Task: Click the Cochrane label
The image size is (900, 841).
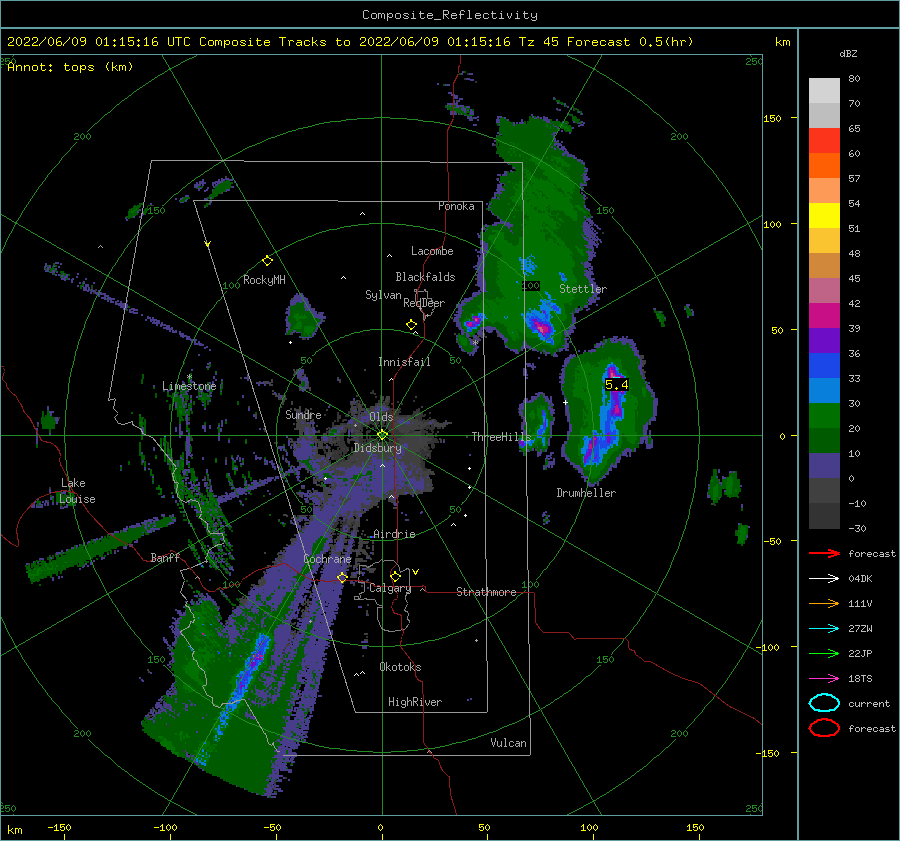Action: [x=327, y=559]
